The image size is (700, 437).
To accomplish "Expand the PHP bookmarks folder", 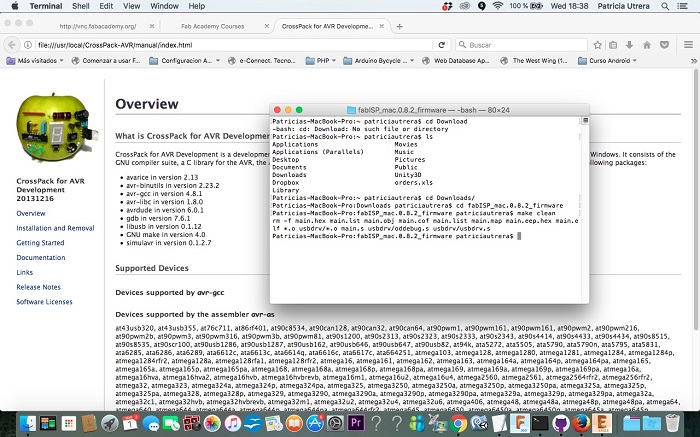I will tap(321, 61).
